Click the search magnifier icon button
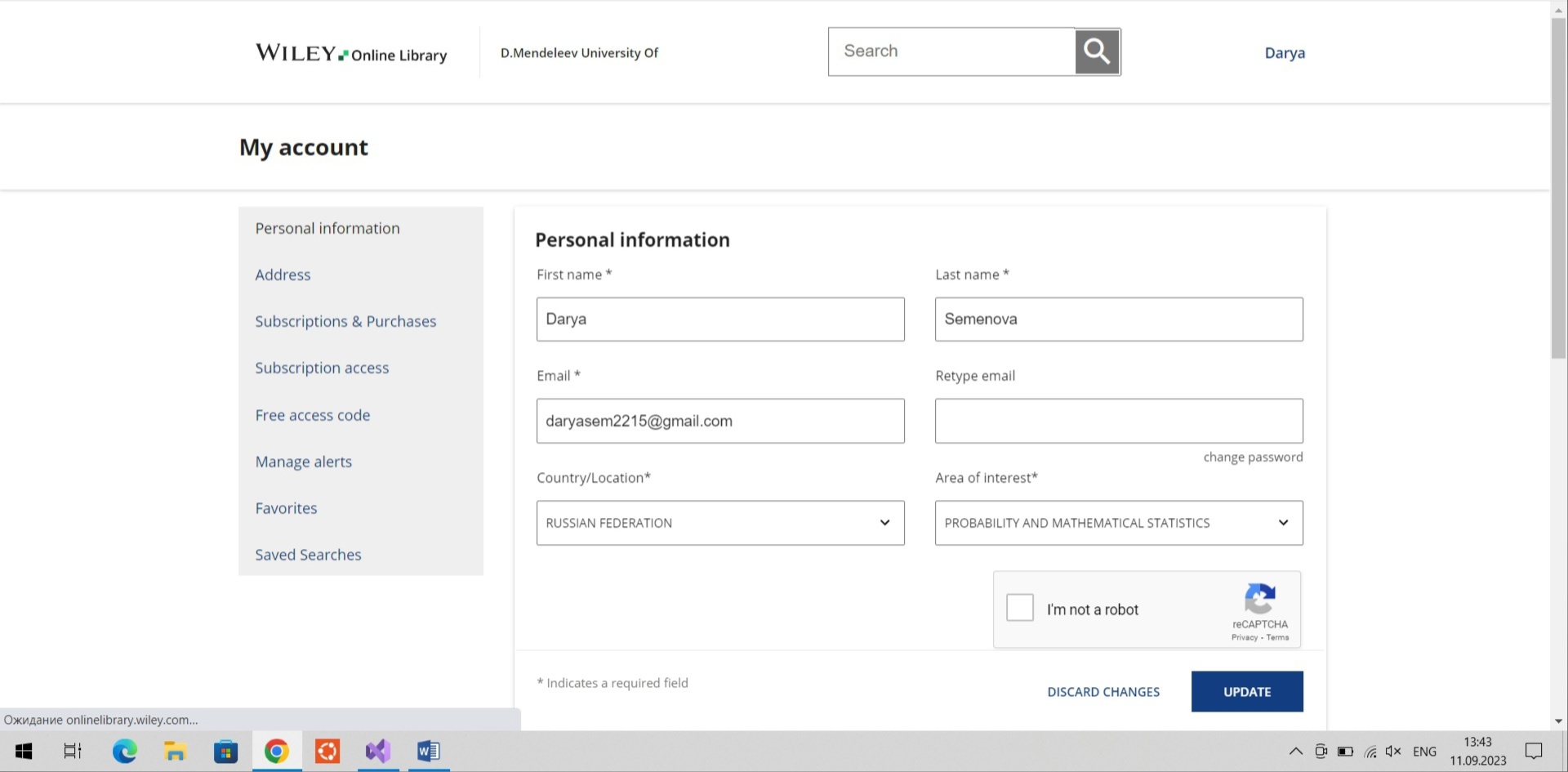Image resolution: width=1568 pixels, height=772 pixels. pos(1097,51)
